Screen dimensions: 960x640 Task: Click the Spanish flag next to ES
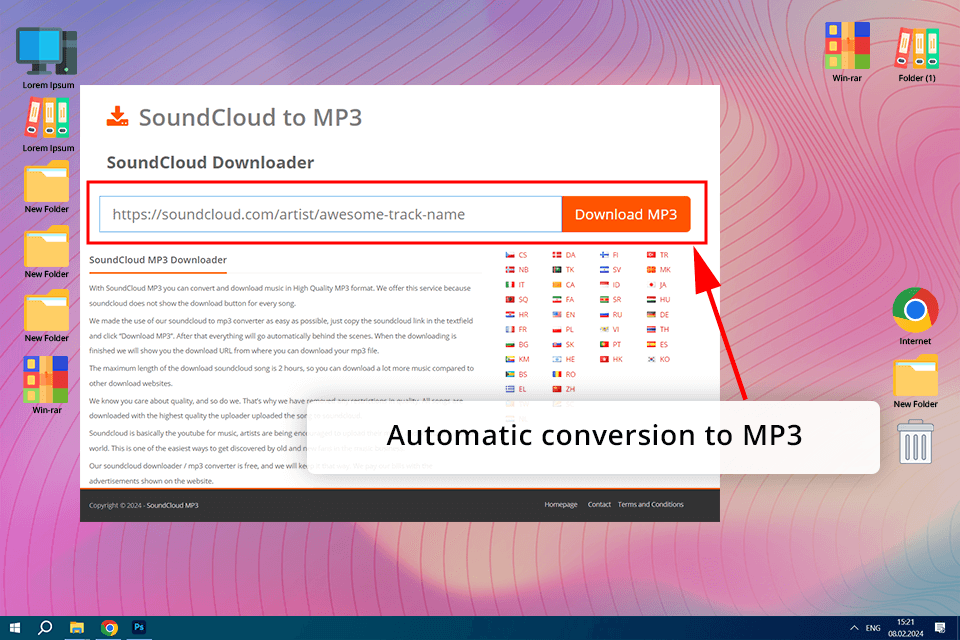coord(651,344)
